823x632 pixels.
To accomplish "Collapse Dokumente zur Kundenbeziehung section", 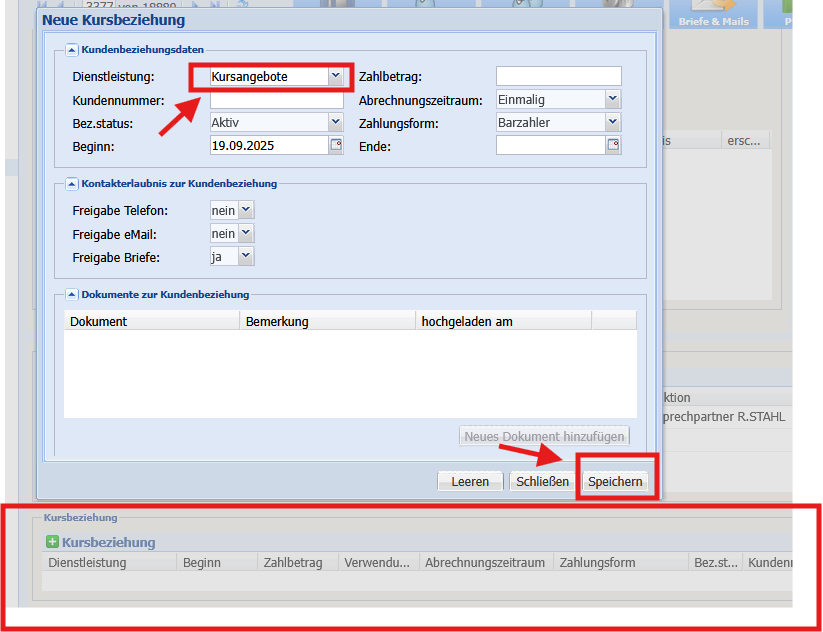I will tap(72, 295).
